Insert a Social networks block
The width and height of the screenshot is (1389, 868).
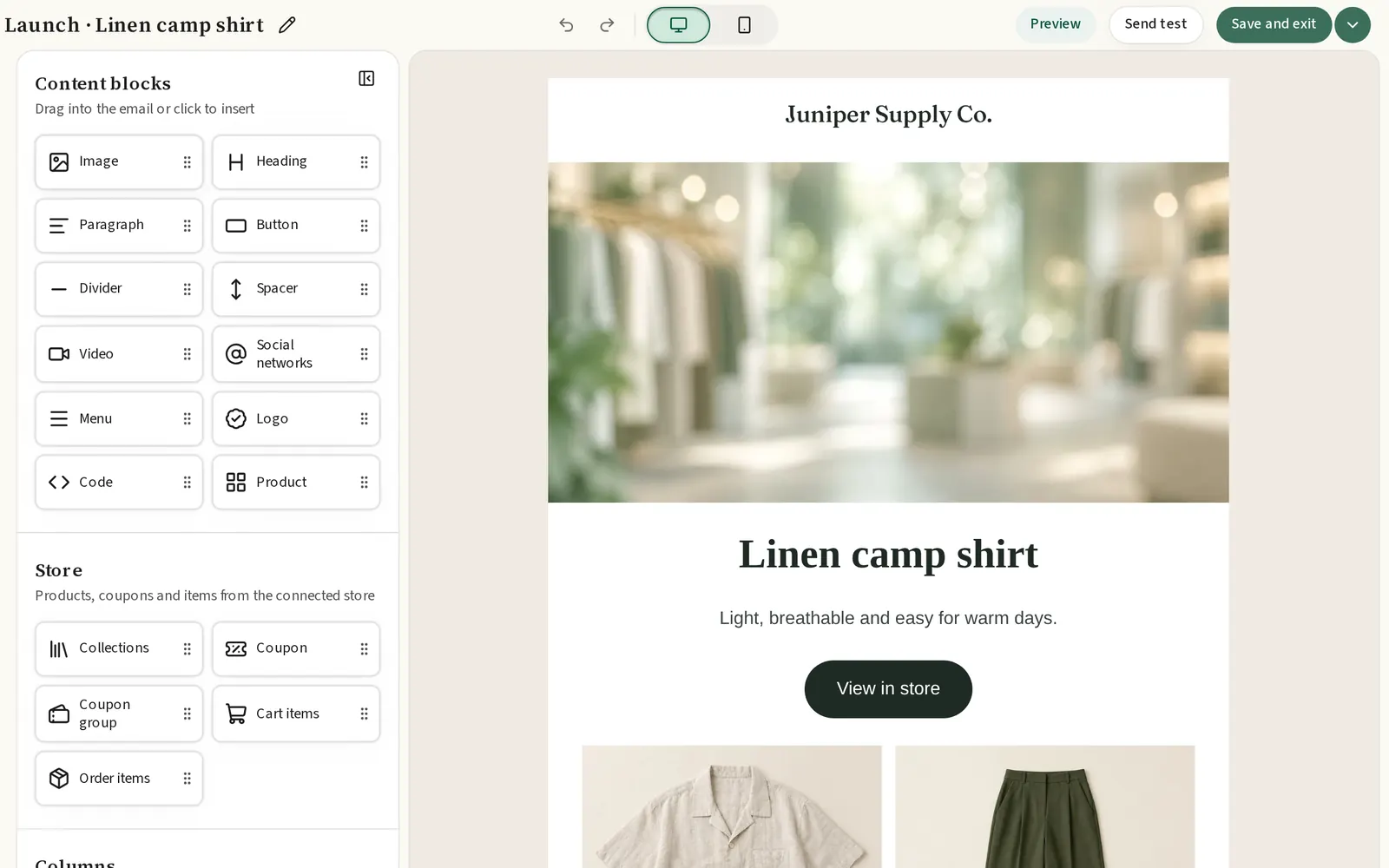(x=296, y=354)
